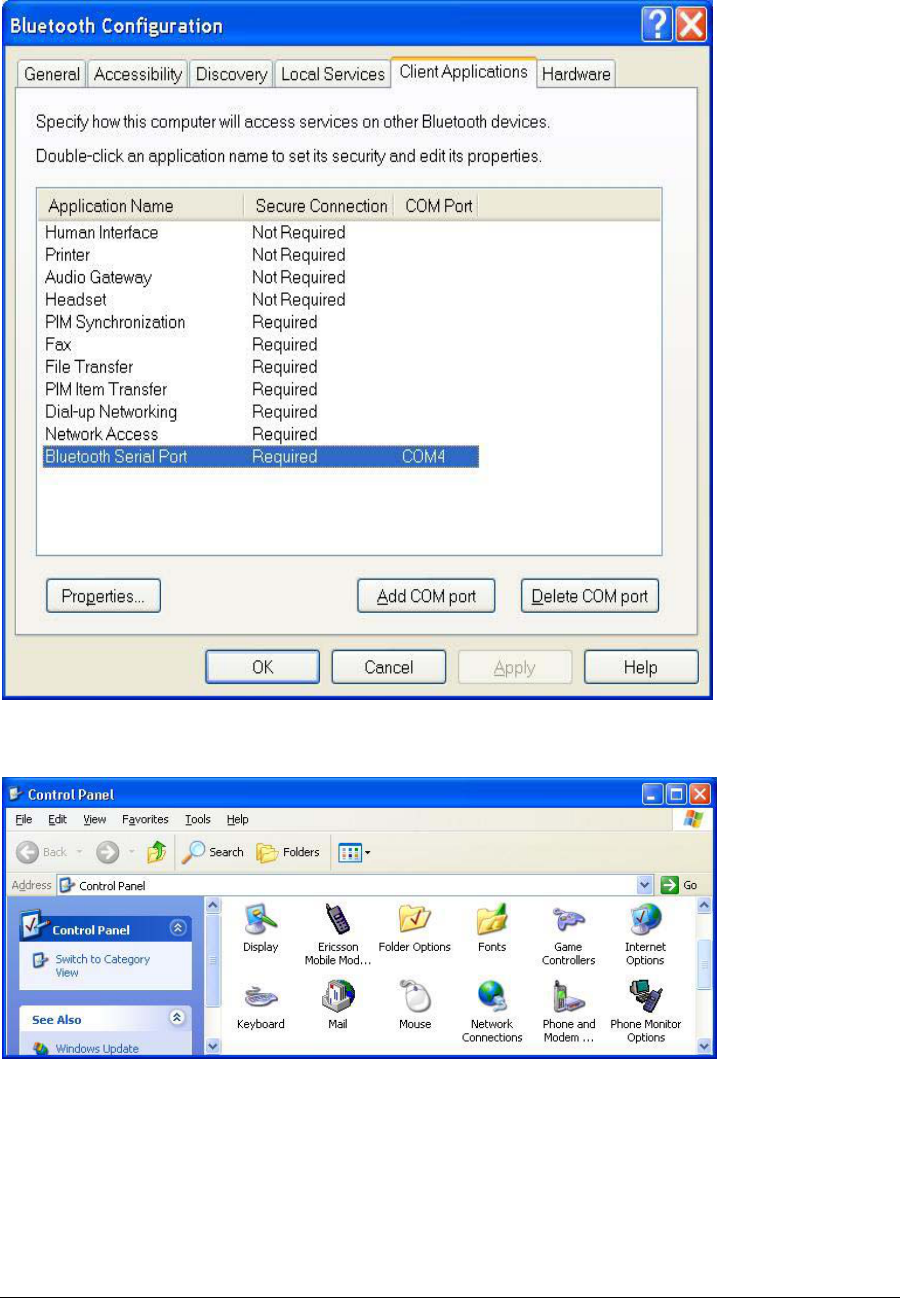Open the Help menu in Control Panel

click(x=237, y=819)
